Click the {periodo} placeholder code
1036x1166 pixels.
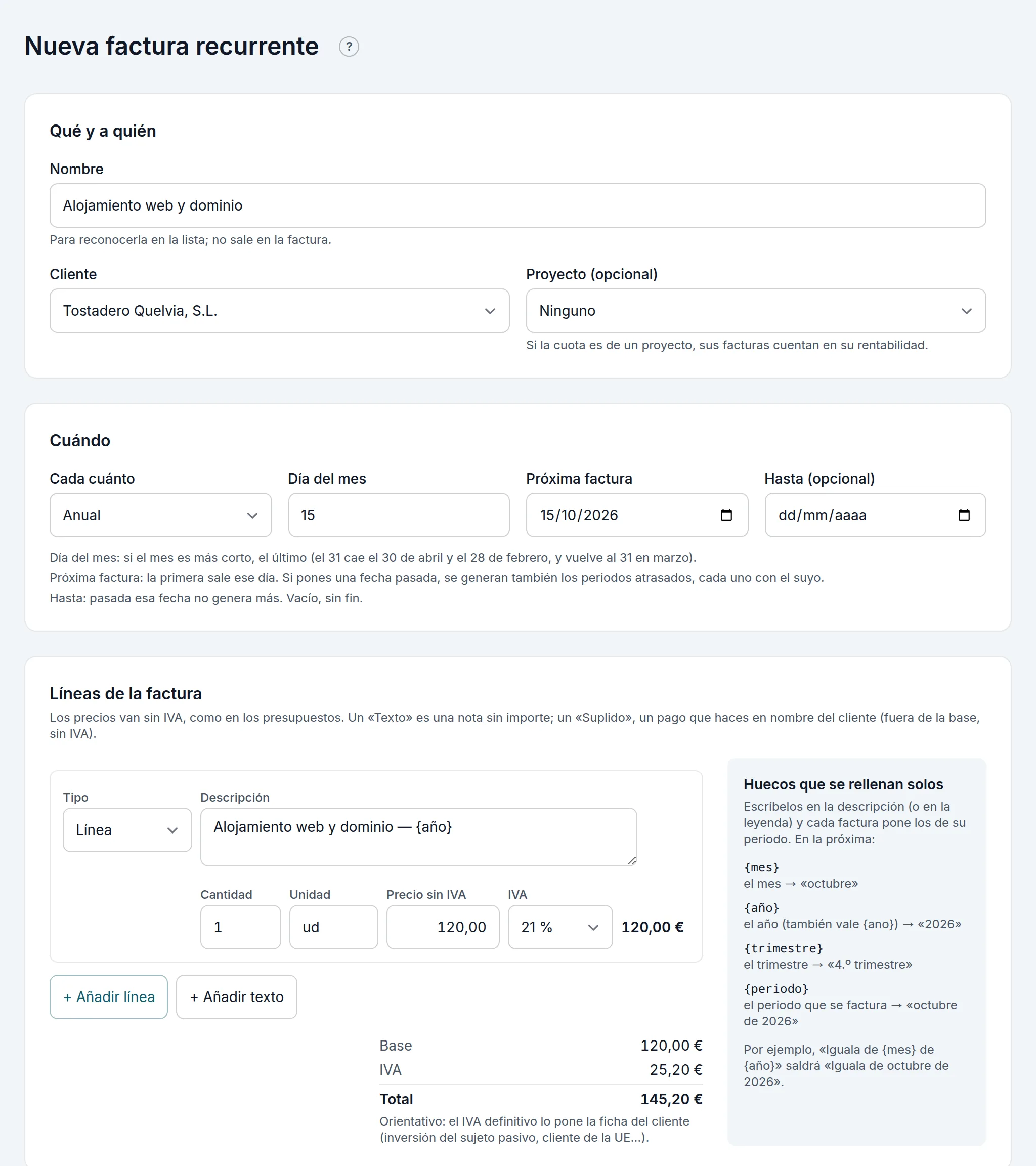pyautogui.click(x=776, y=988)
